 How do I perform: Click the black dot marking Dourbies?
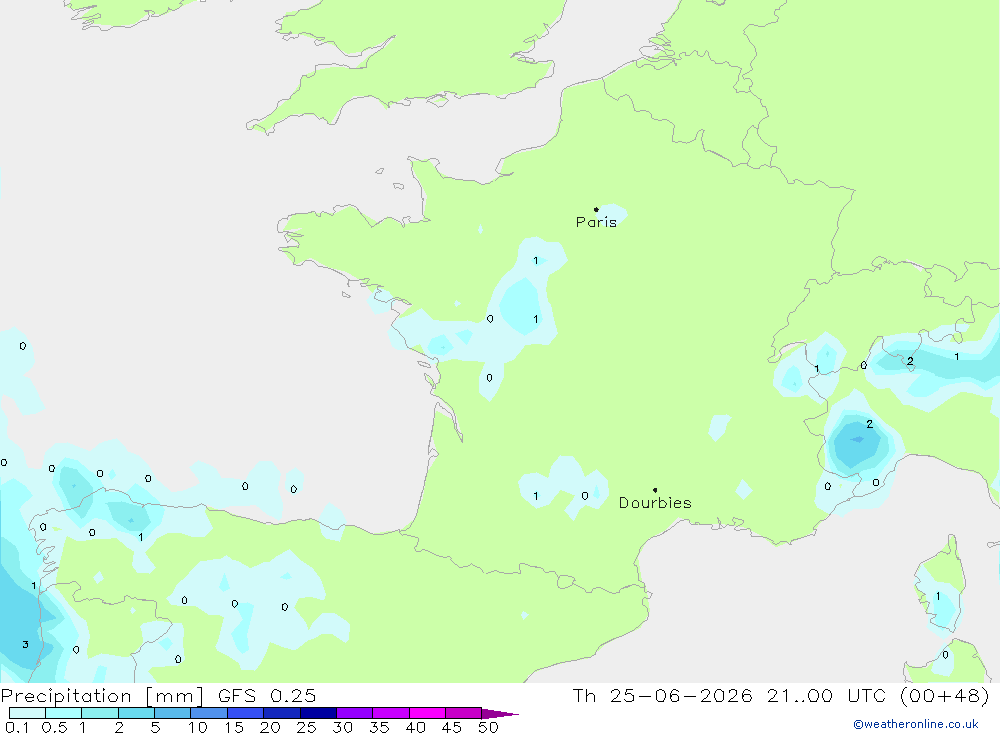point(655,490)
